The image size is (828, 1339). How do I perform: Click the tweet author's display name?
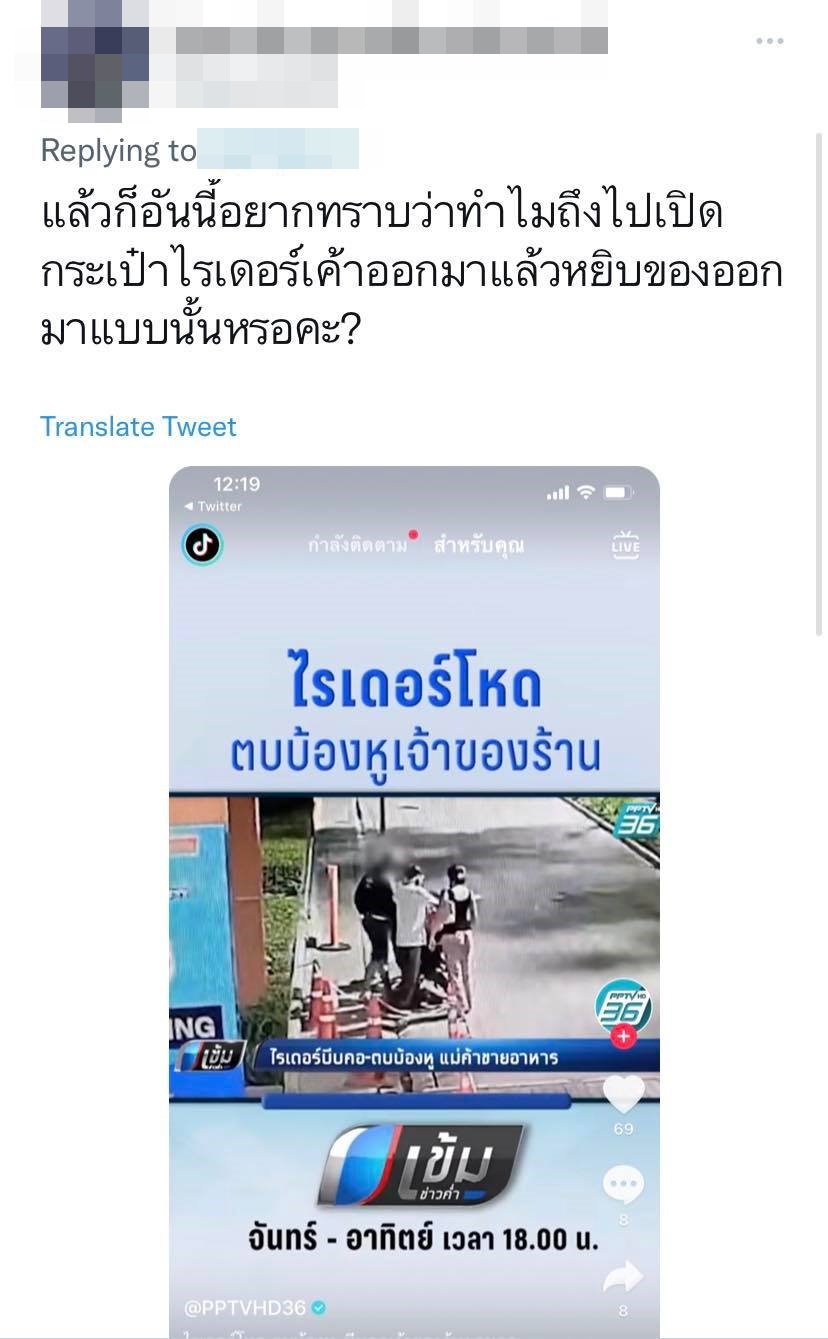pos(391,40)
